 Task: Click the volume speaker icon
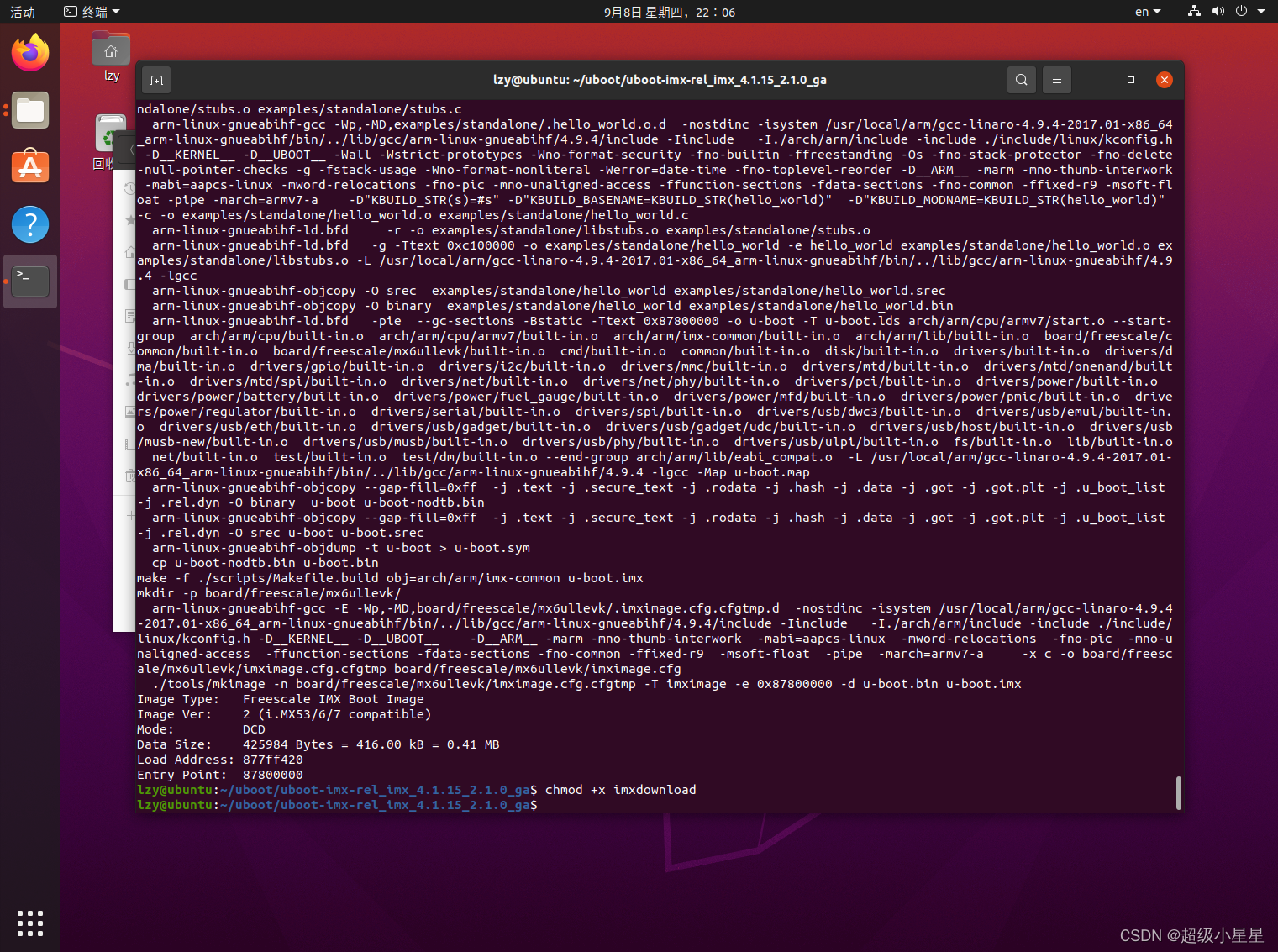point(1218,12)
